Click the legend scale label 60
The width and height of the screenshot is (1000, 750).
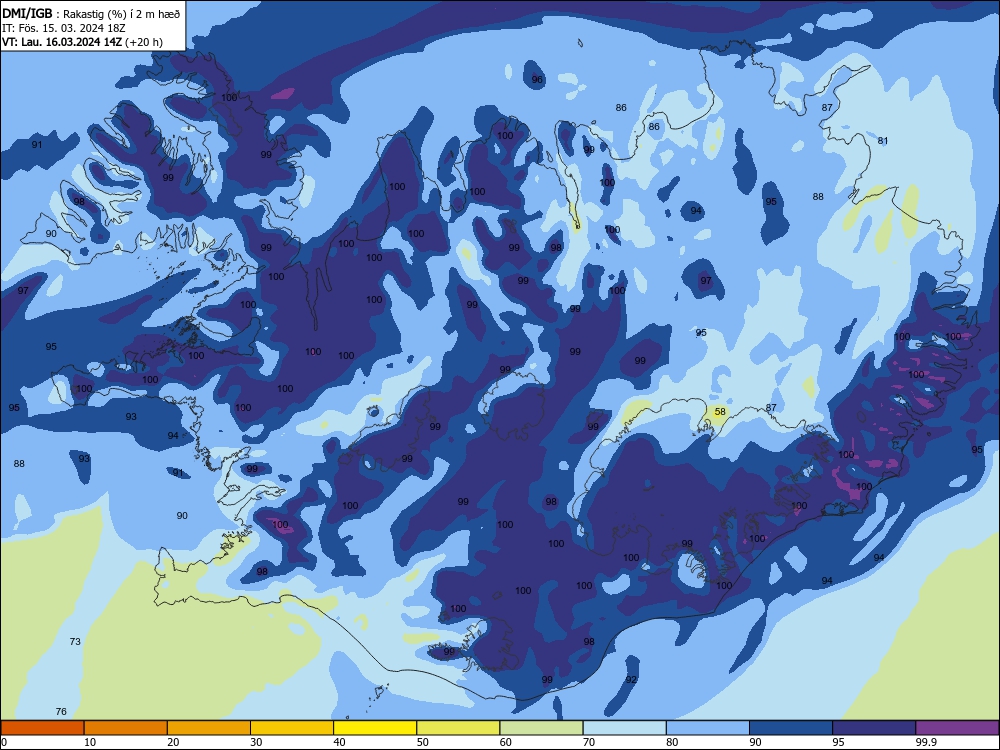pos(506,742)
